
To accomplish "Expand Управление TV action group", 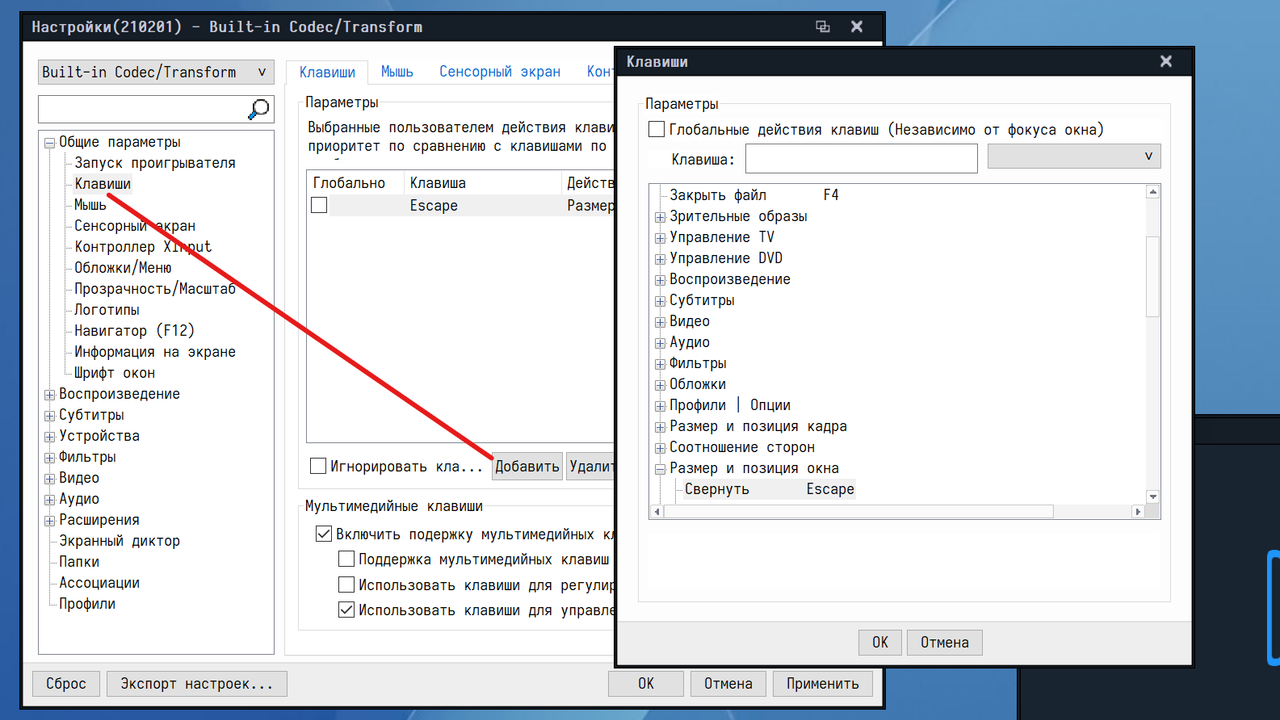I will 660,238.
